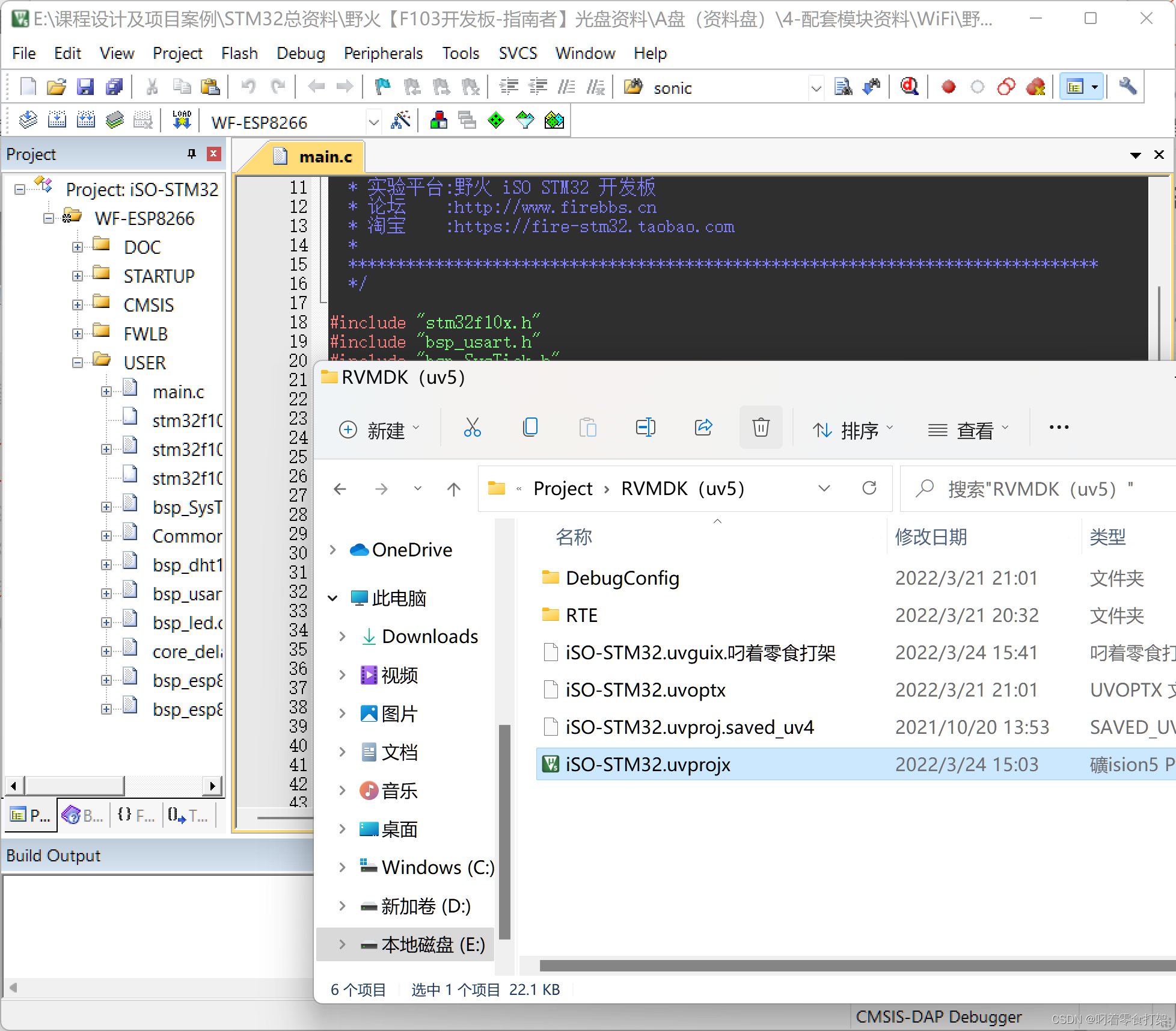Click the cut scissors icon in Explorer
This screenshot has height=1031, width=1176.
473,428
